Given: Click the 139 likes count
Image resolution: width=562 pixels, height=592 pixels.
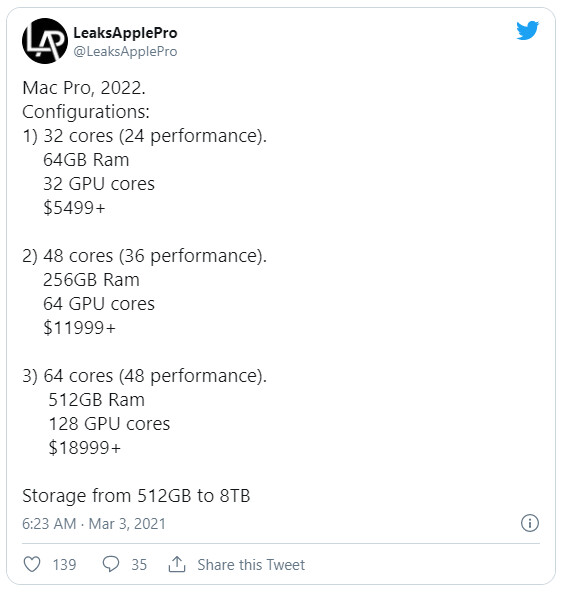Looking at the screenshot, I should point(65,565).
